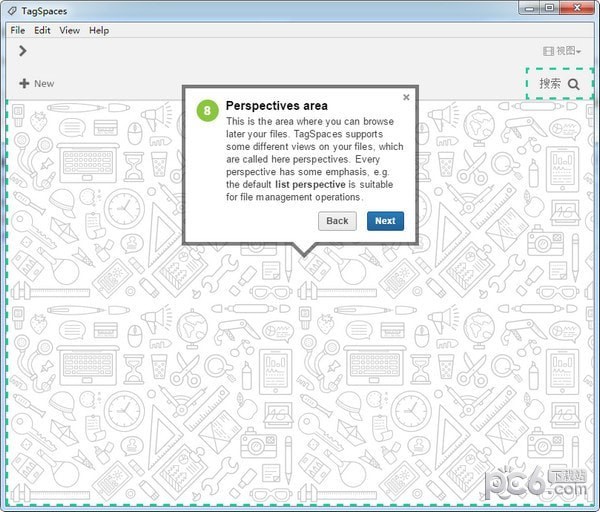Click the Perspectives area heading

coord(276,105)
